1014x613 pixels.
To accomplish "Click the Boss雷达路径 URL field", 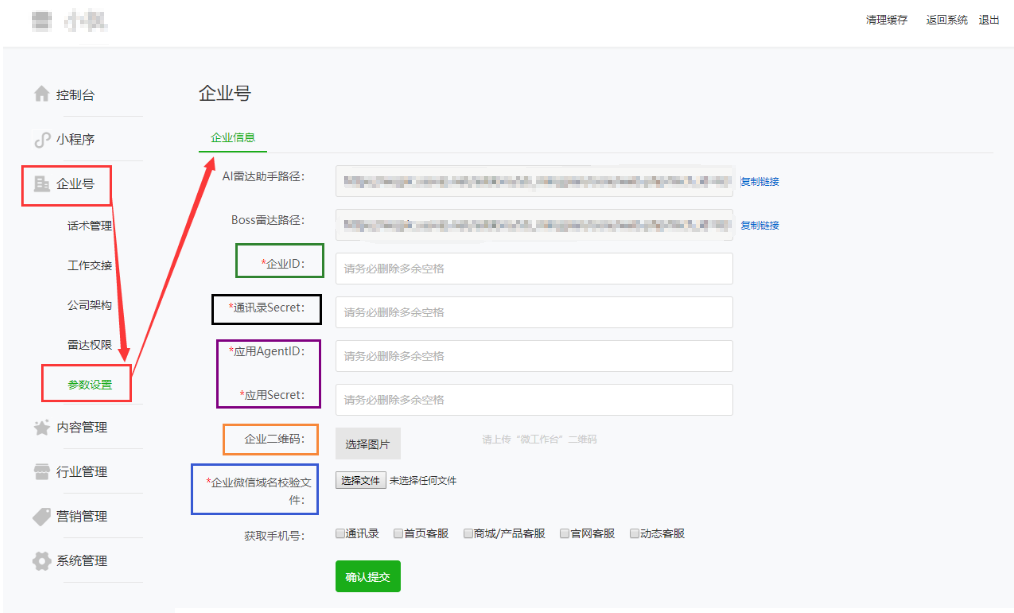I will pyautogui.click(x=534, y=225).
